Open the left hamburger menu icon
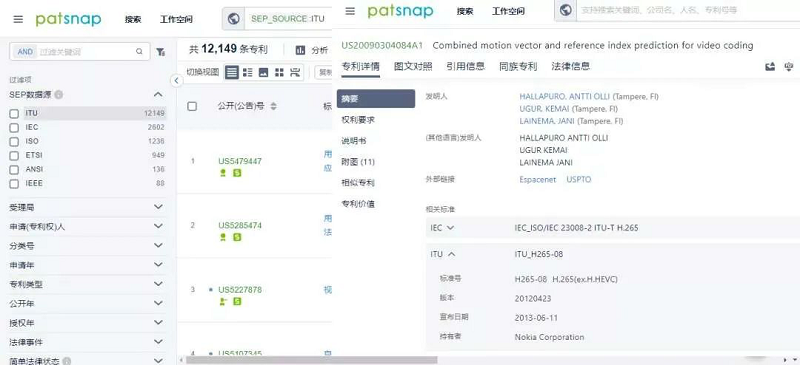Image resolution: width=800 pixels, height=365 pixels. (18, 19)
